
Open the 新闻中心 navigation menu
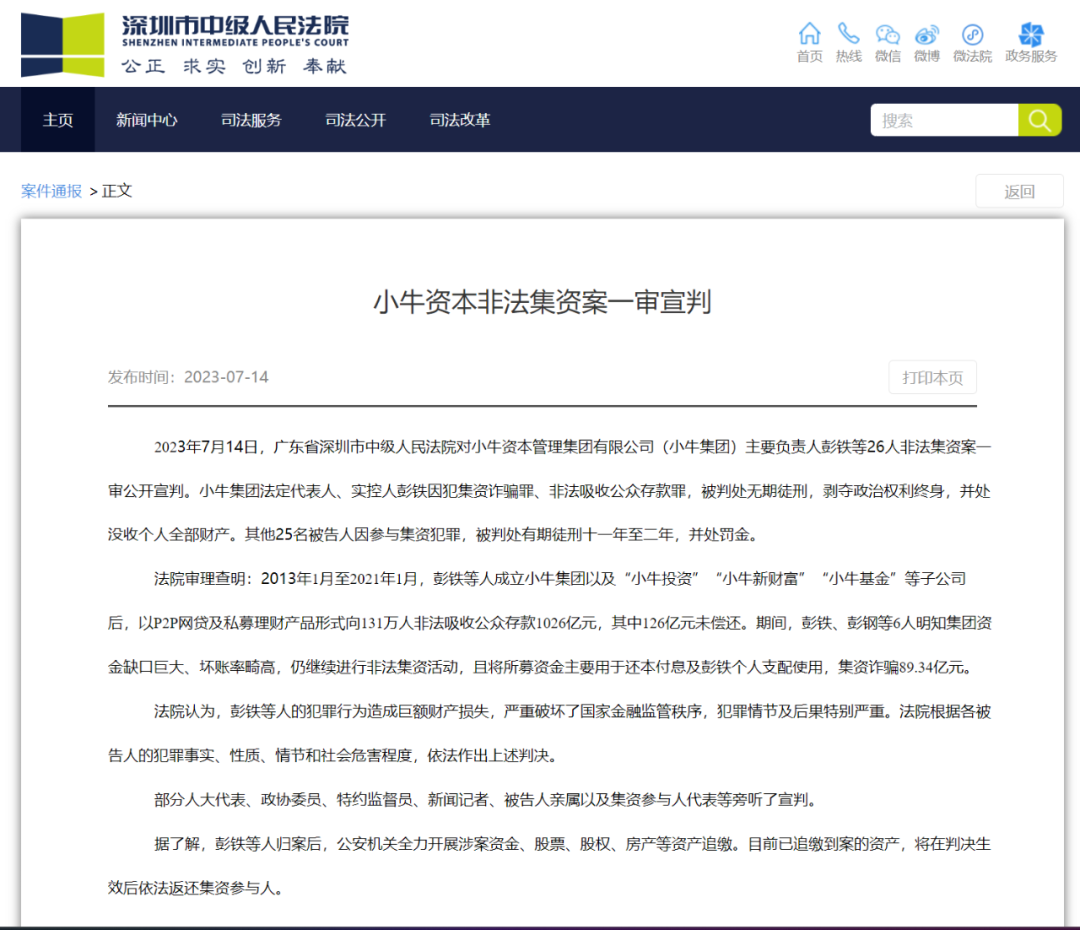click(147, 120)
